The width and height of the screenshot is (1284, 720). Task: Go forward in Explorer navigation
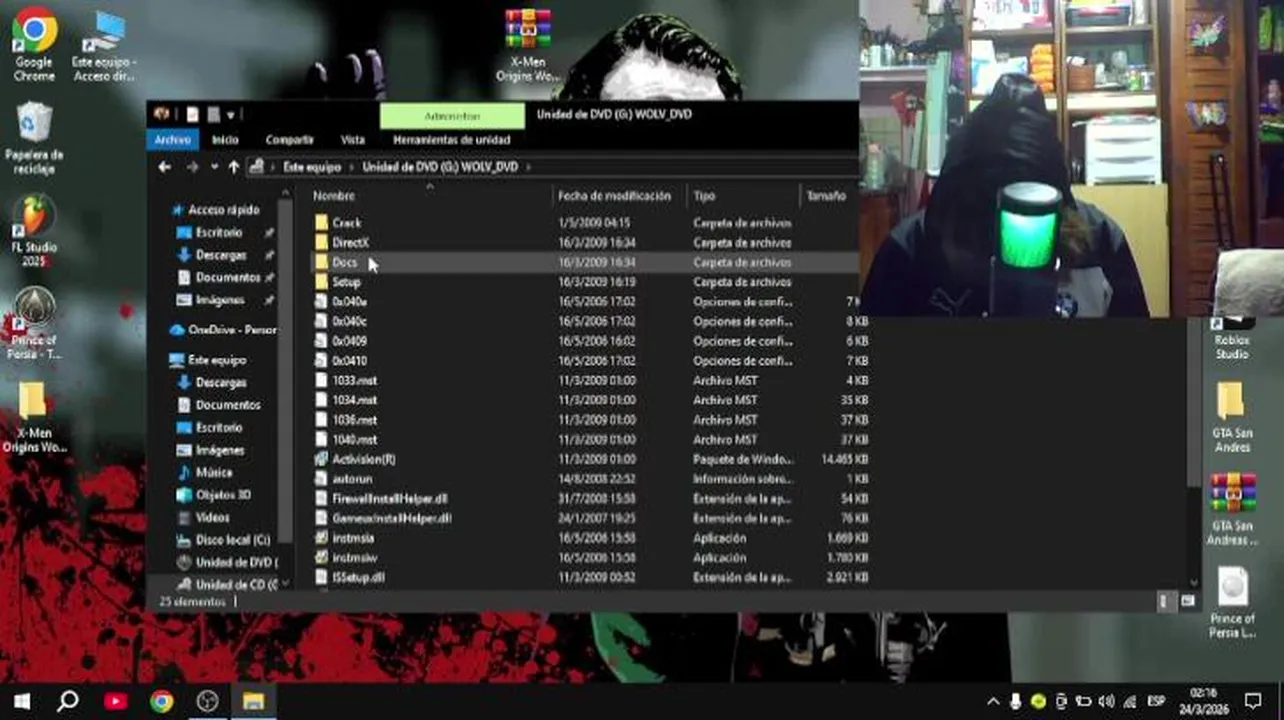click(192, 167)
